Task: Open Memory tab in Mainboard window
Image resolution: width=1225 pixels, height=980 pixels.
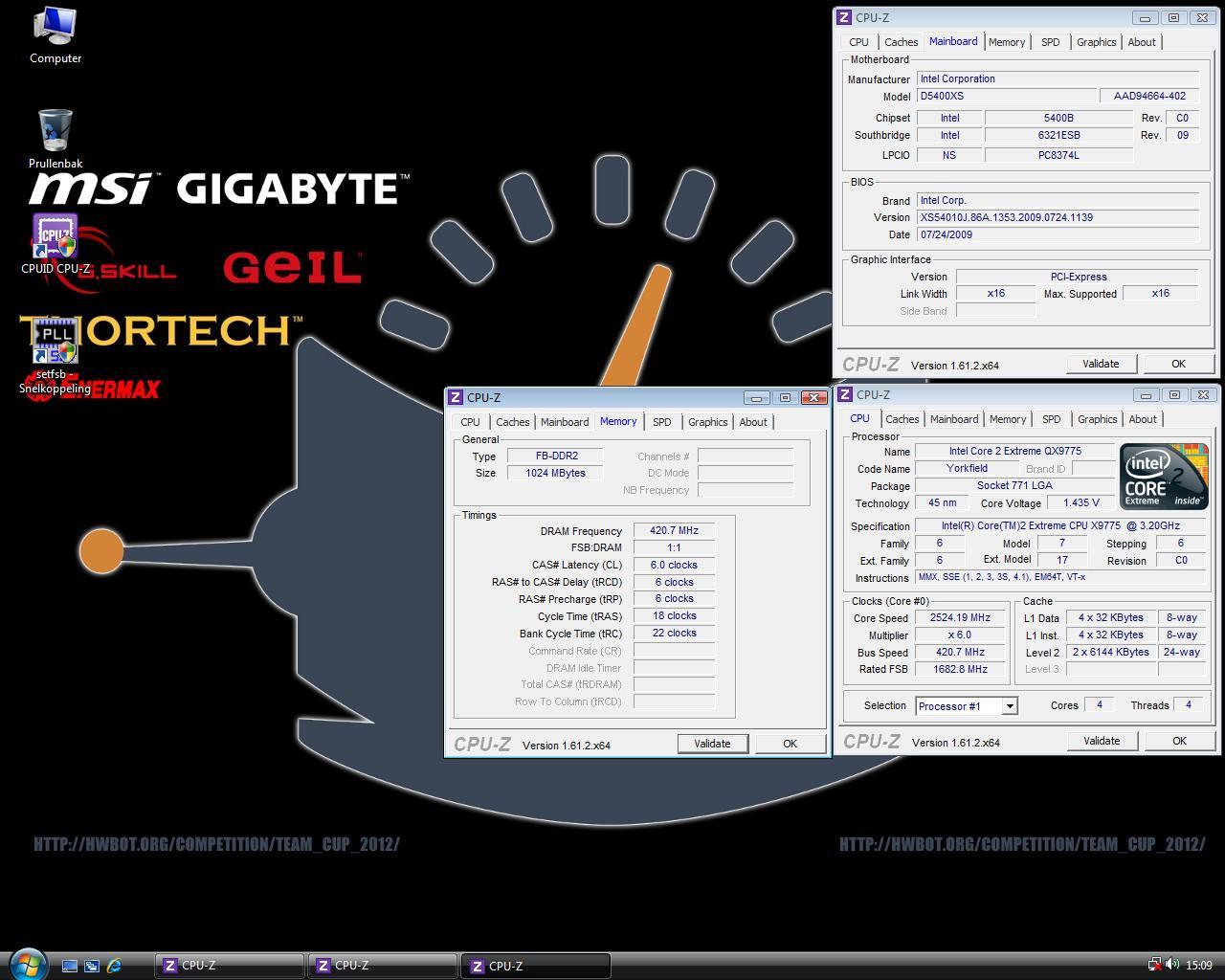Action: click(1007, 42)
